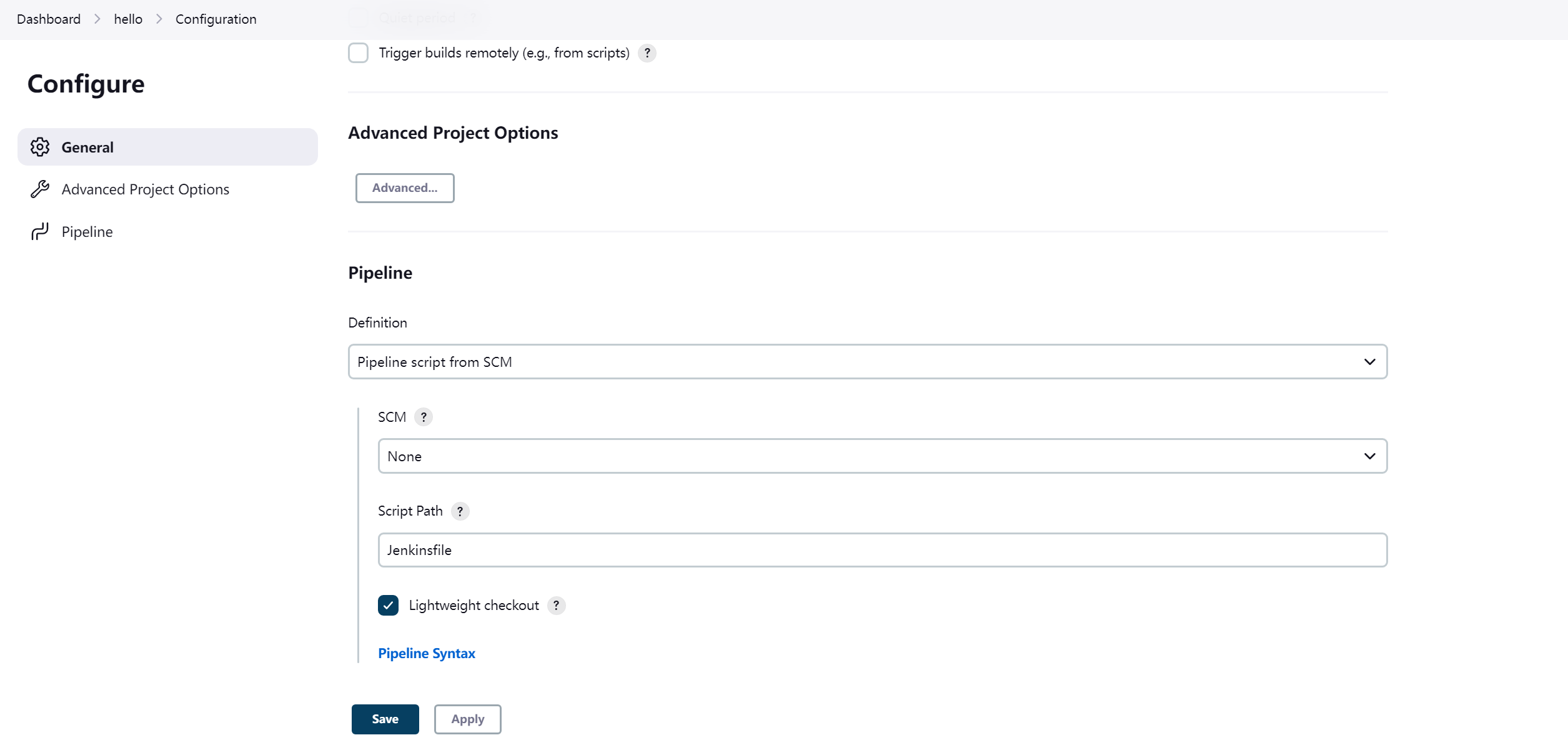Click the Pipeline section heading
The height and width of the screenshot is (755, 1568).
point(380,273)
